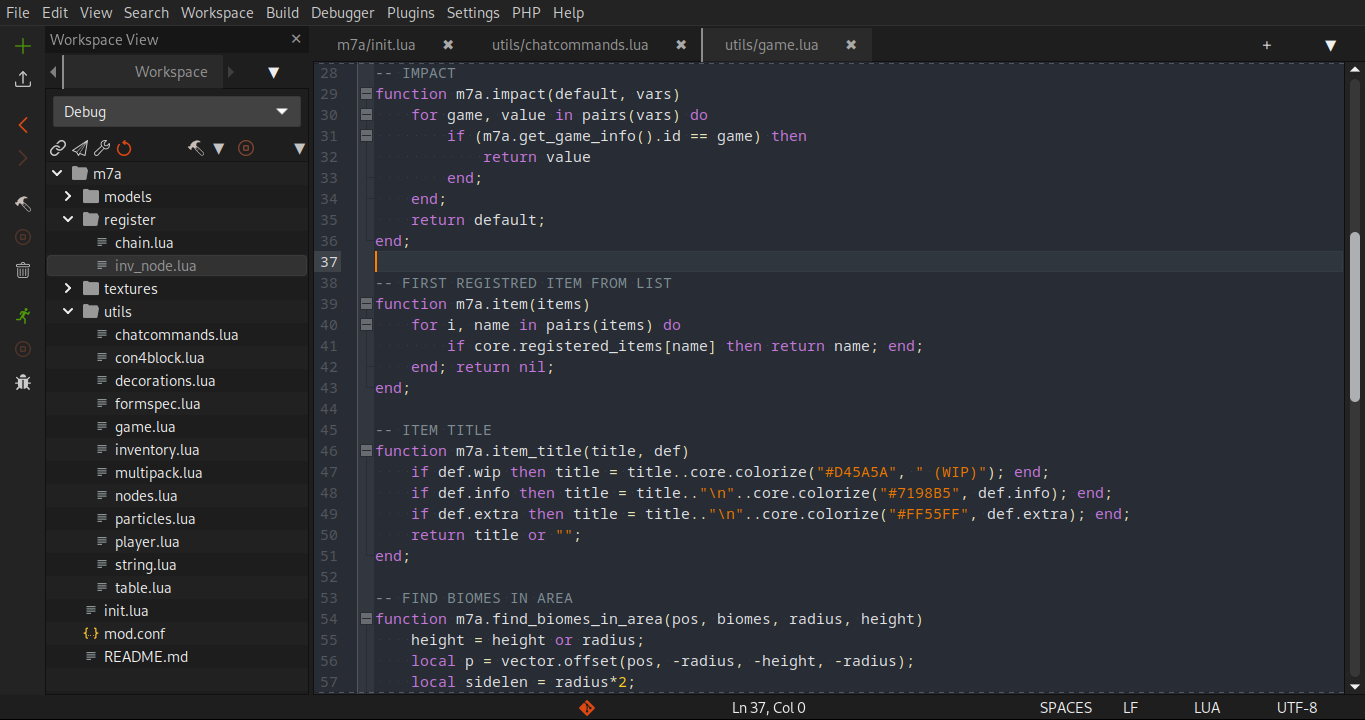Open formspec.lua from the file tree
Viewport: 1365px width, 720px height.
(157, 404)
